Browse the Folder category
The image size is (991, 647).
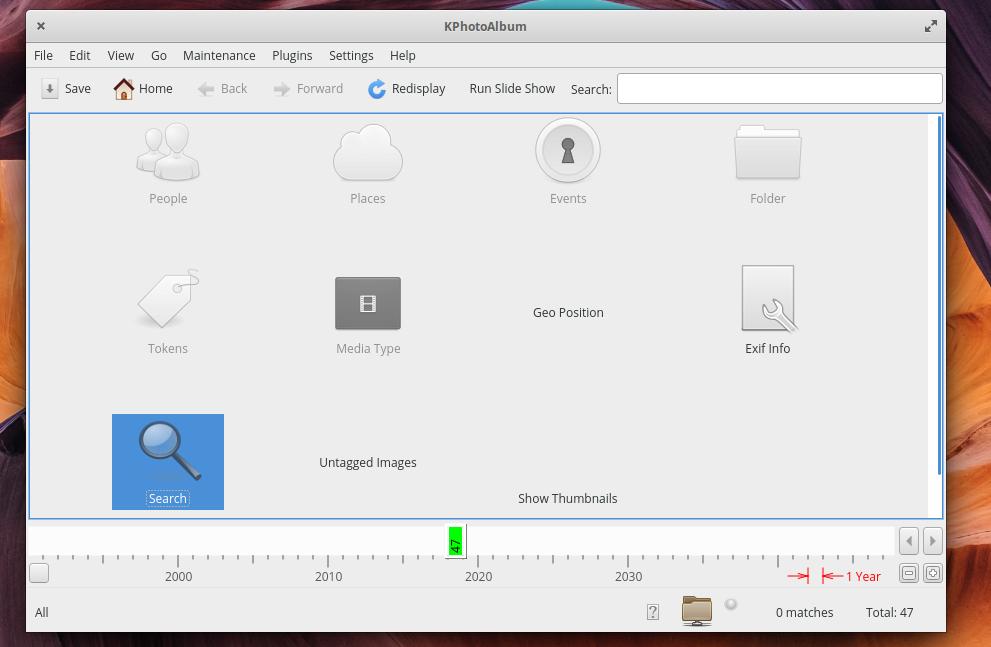click(768, 153)
